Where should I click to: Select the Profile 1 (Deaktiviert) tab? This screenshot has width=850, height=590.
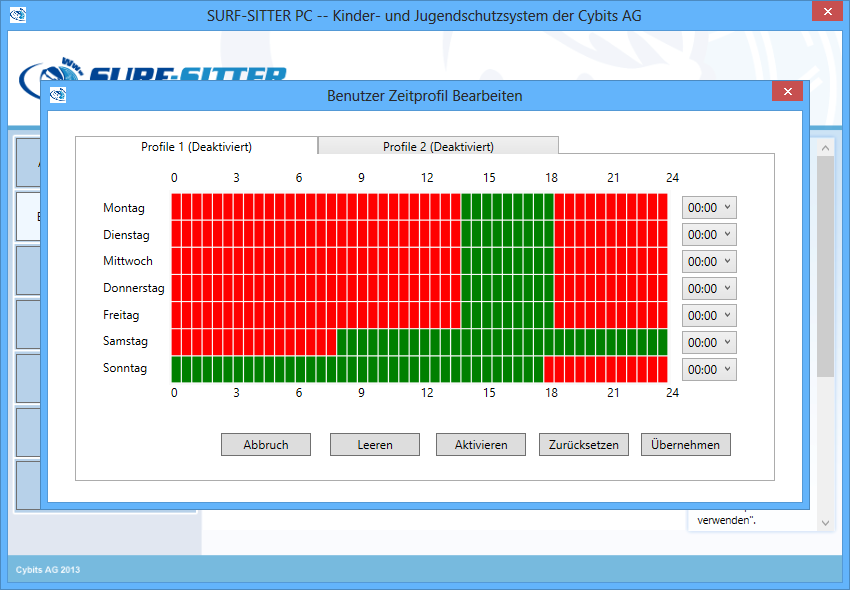point(196,147)
